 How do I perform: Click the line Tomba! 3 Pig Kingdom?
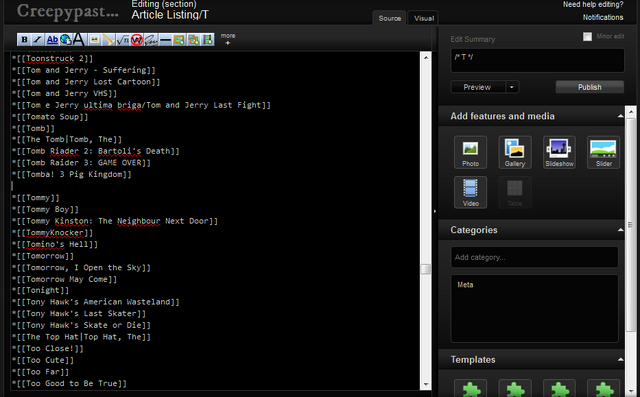[72, 174]
